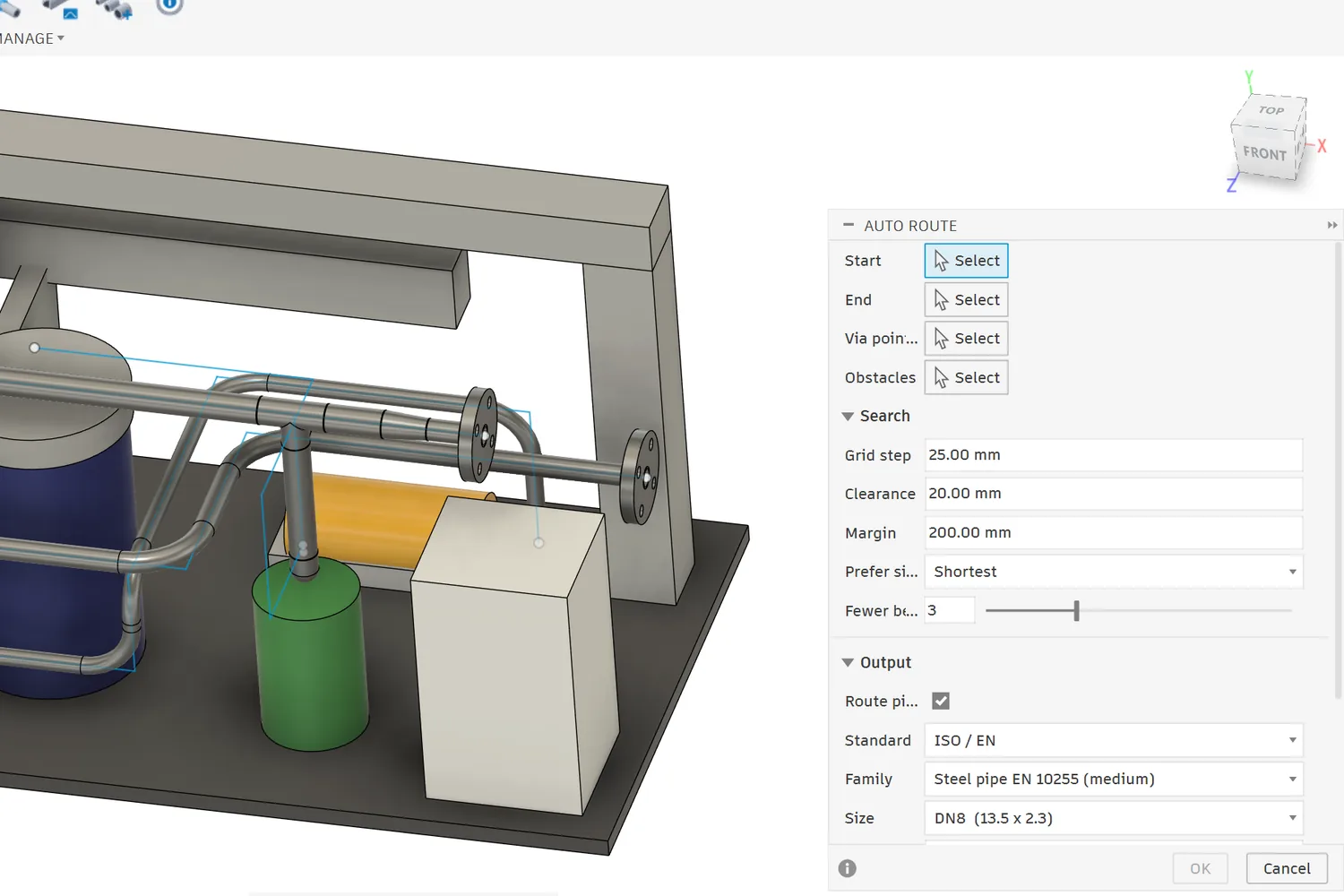This screenshot has width=1344, height=896.
Task: Click route endpoint handle above white box
Action: 538,543
